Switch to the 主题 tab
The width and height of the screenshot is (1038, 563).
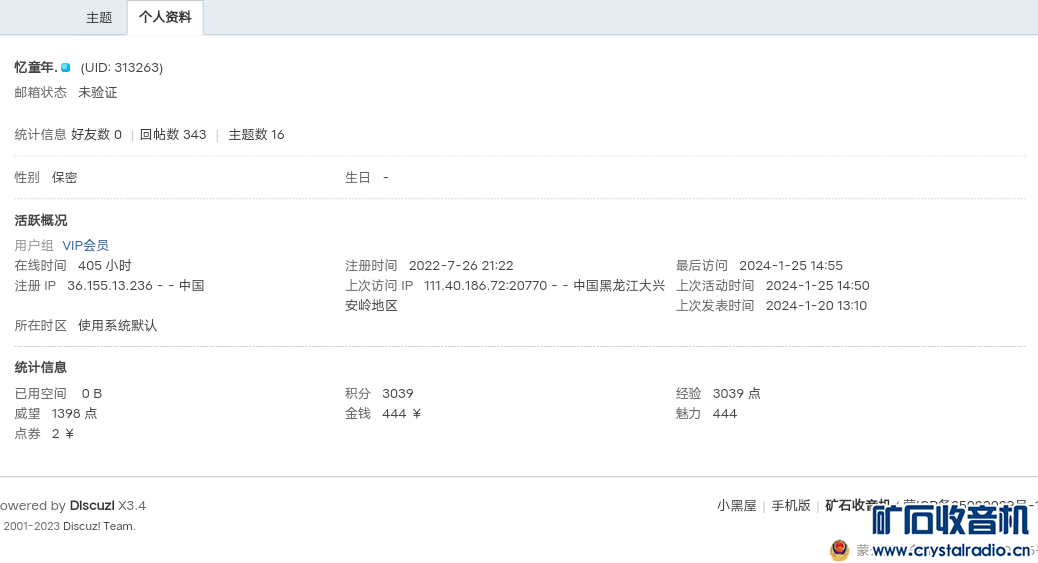click(x=99, y=18)
